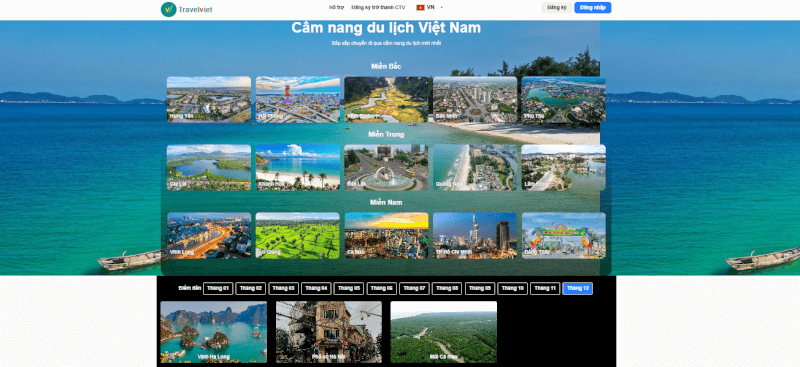Click the Cẩm nang du lịch Việt Nam title

pos(386,28)
